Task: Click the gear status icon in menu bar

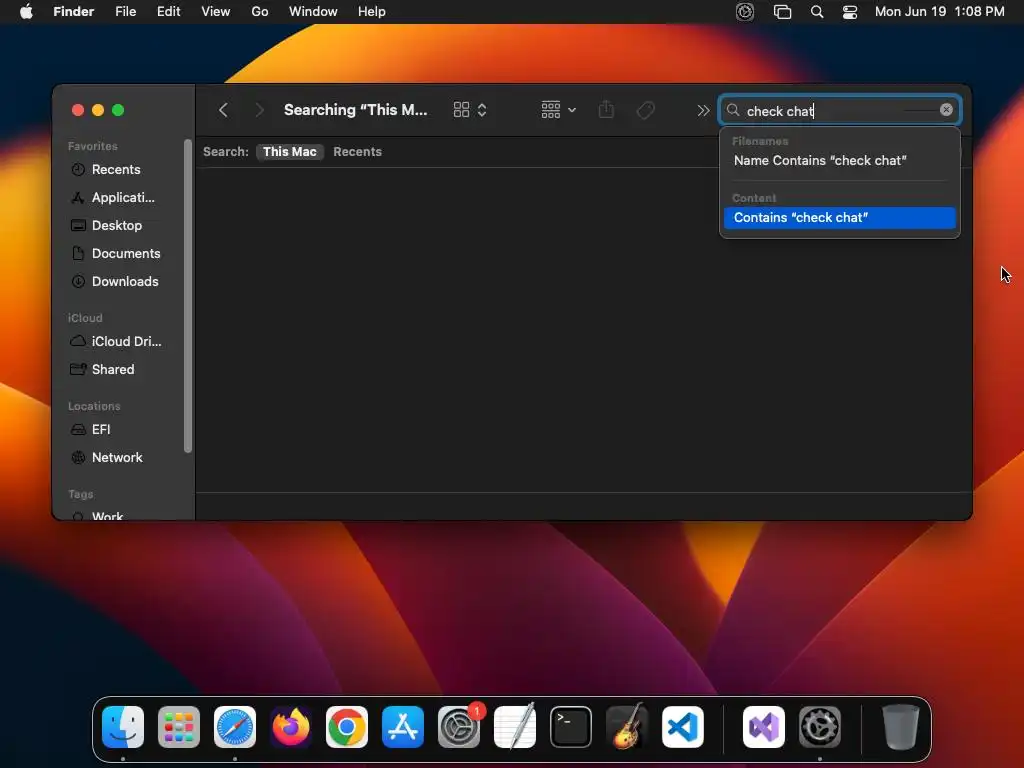Action: click(745, 12)
